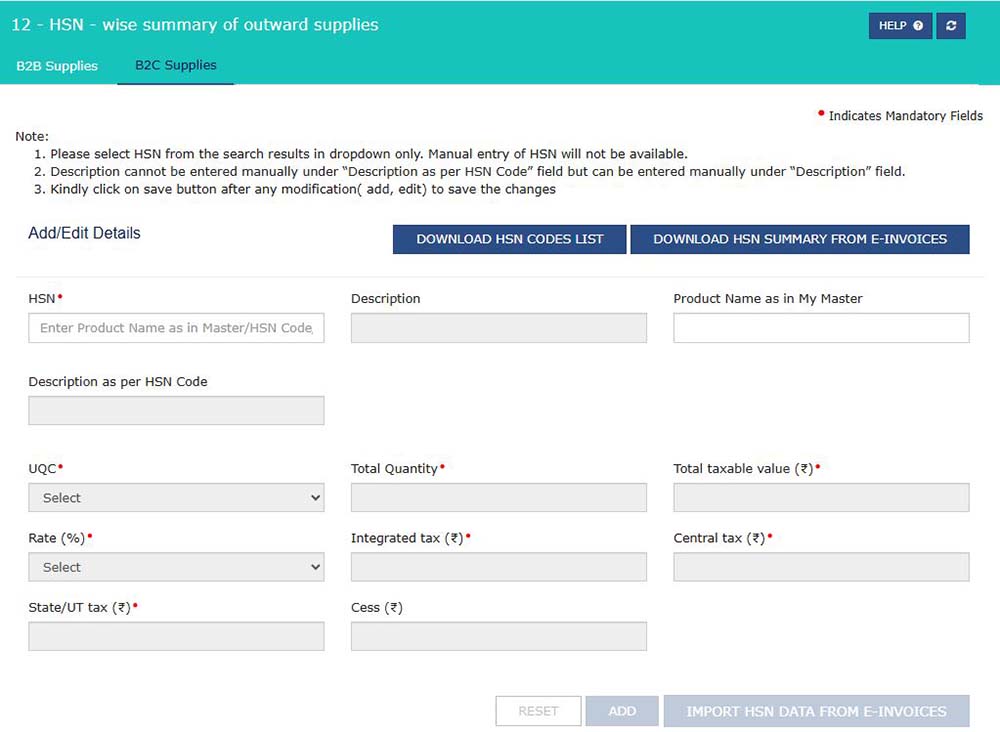This screenshot has width=1000, height=732.
Task: Select the Central tax input
Action: pyautogui.click(x=821, y=567)
